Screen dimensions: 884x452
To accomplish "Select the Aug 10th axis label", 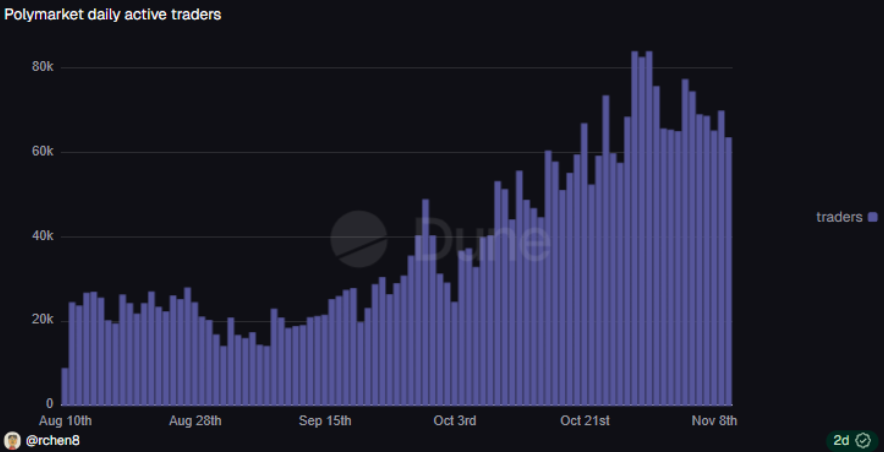I will coord(65,421).
